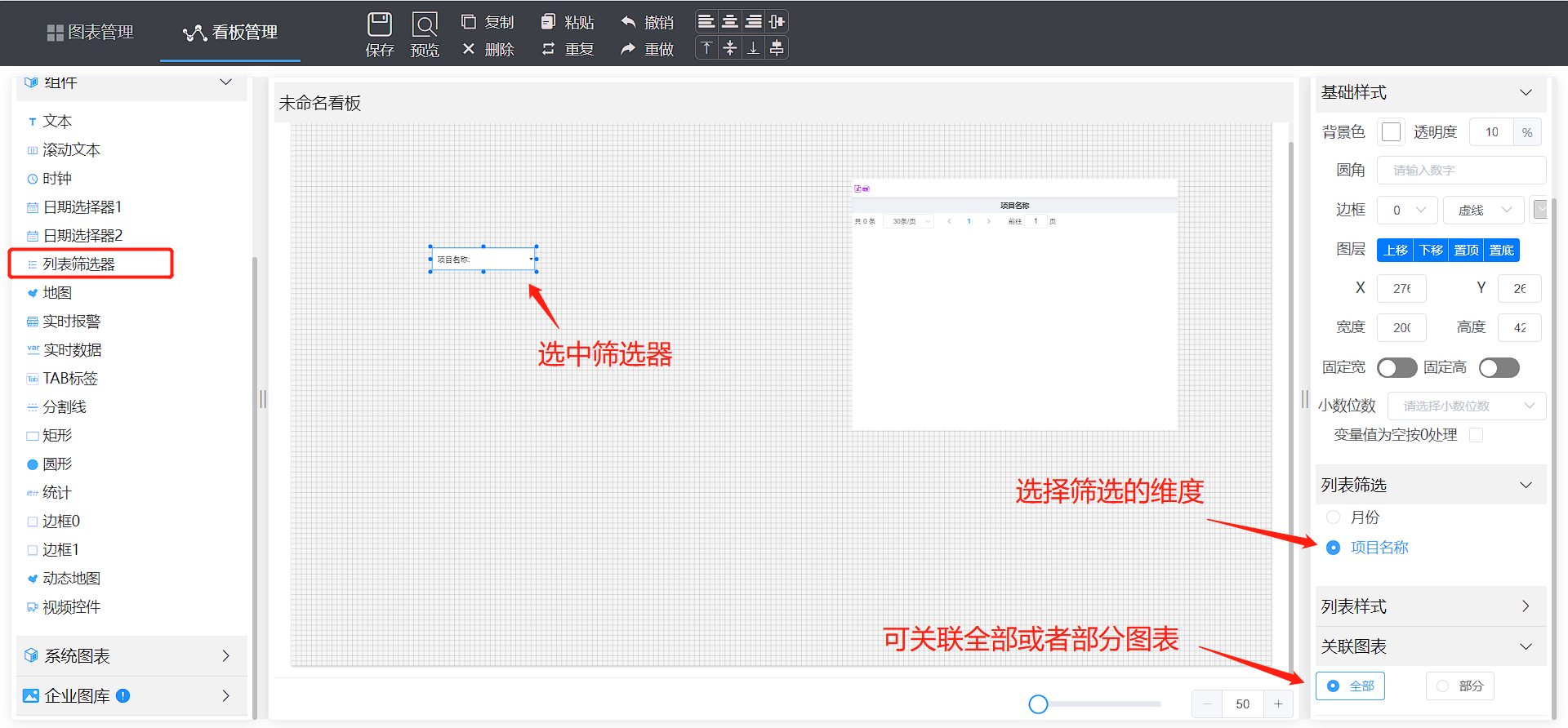Viewport: 1568px width, 728px height.
Task: Select the 视频控件 component
Action: click(64, 607)
